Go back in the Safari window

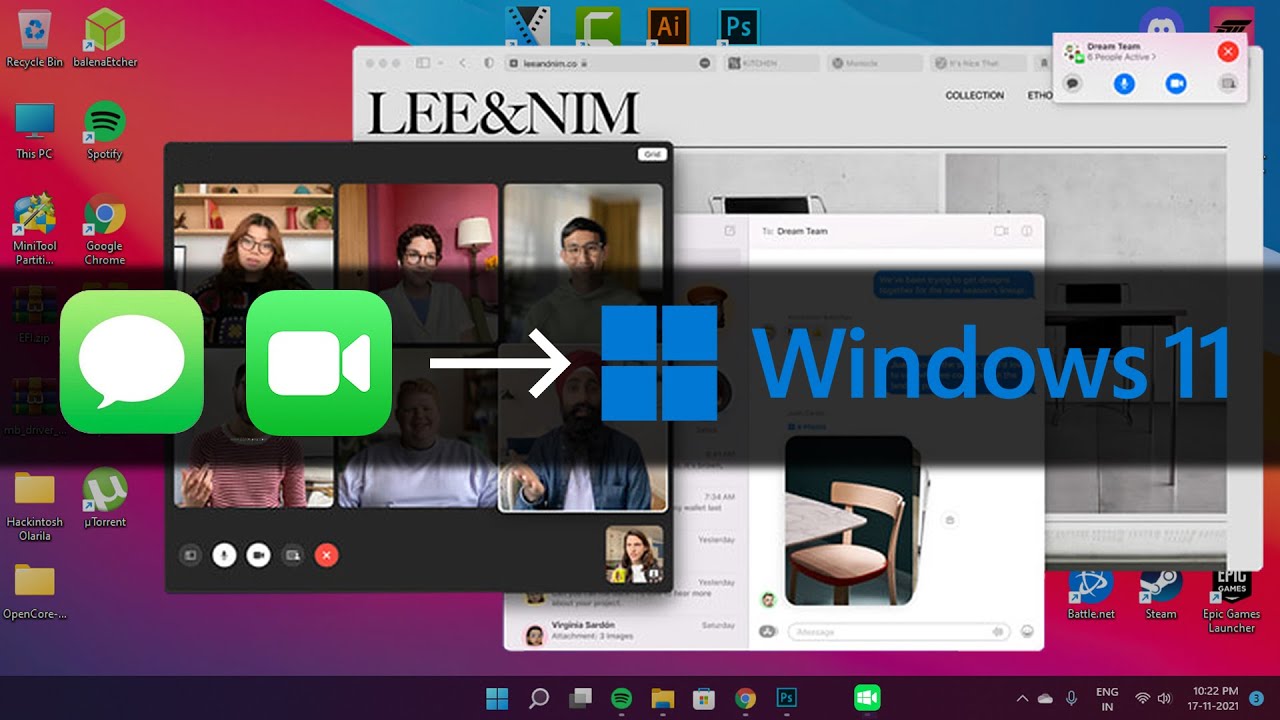coord(462,63)
